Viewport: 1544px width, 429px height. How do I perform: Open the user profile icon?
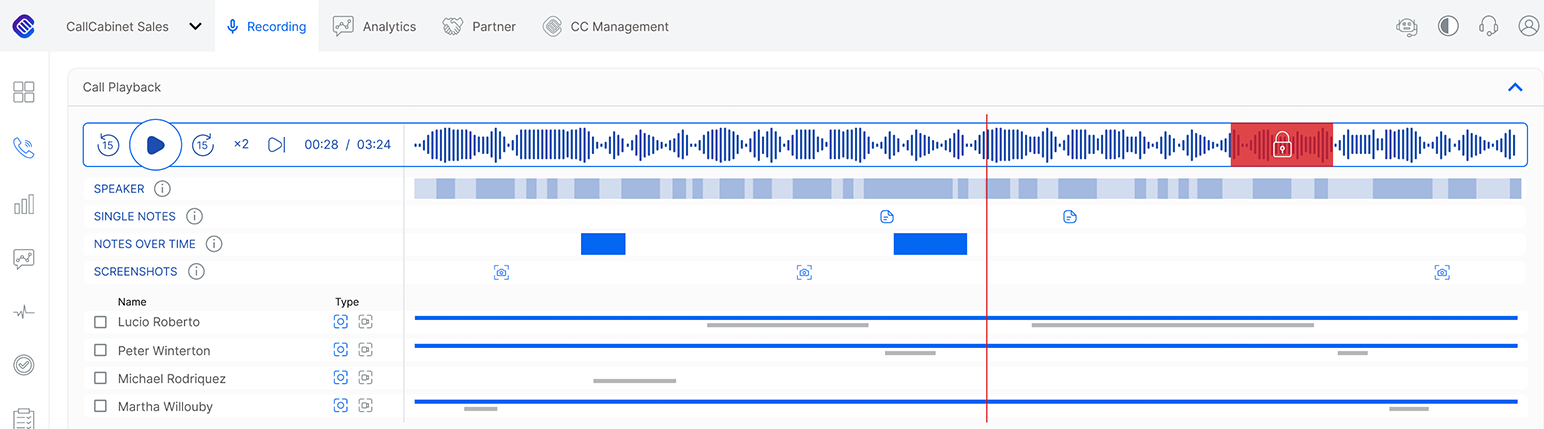click(1528, 26)
